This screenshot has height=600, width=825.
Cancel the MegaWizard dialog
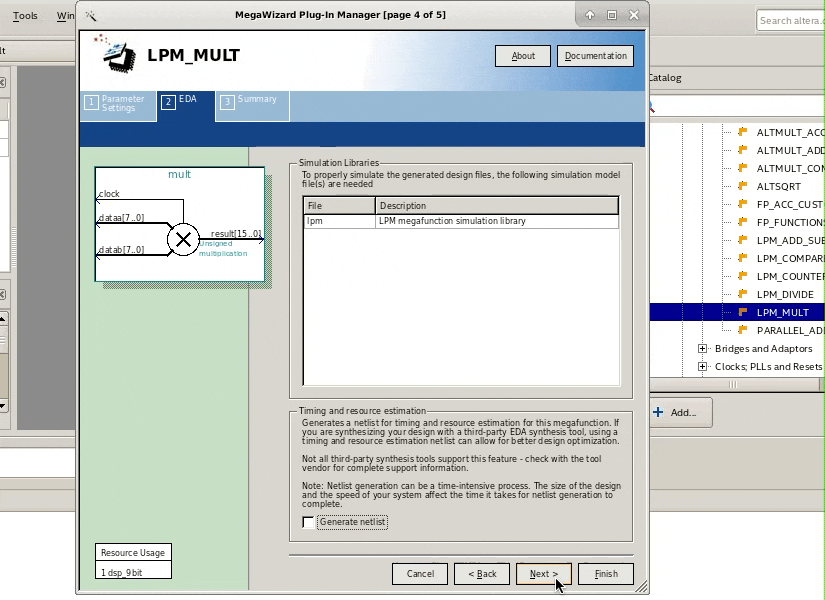(x=420, y=574)
